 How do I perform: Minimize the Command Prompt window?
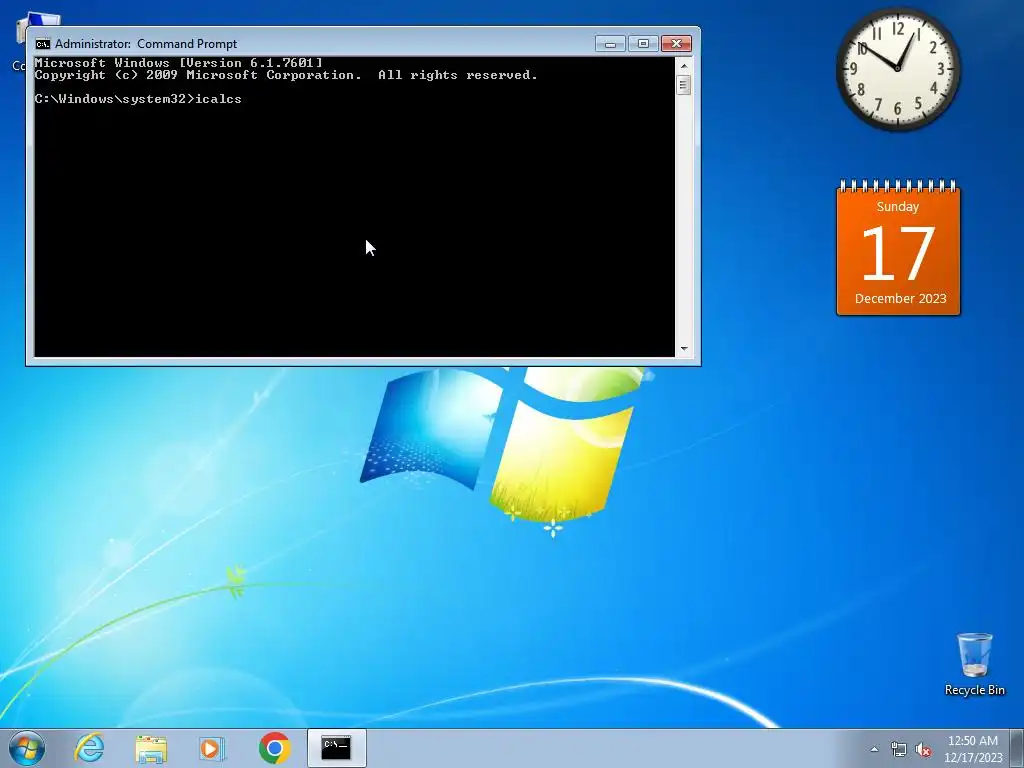[x=610, y=44]
